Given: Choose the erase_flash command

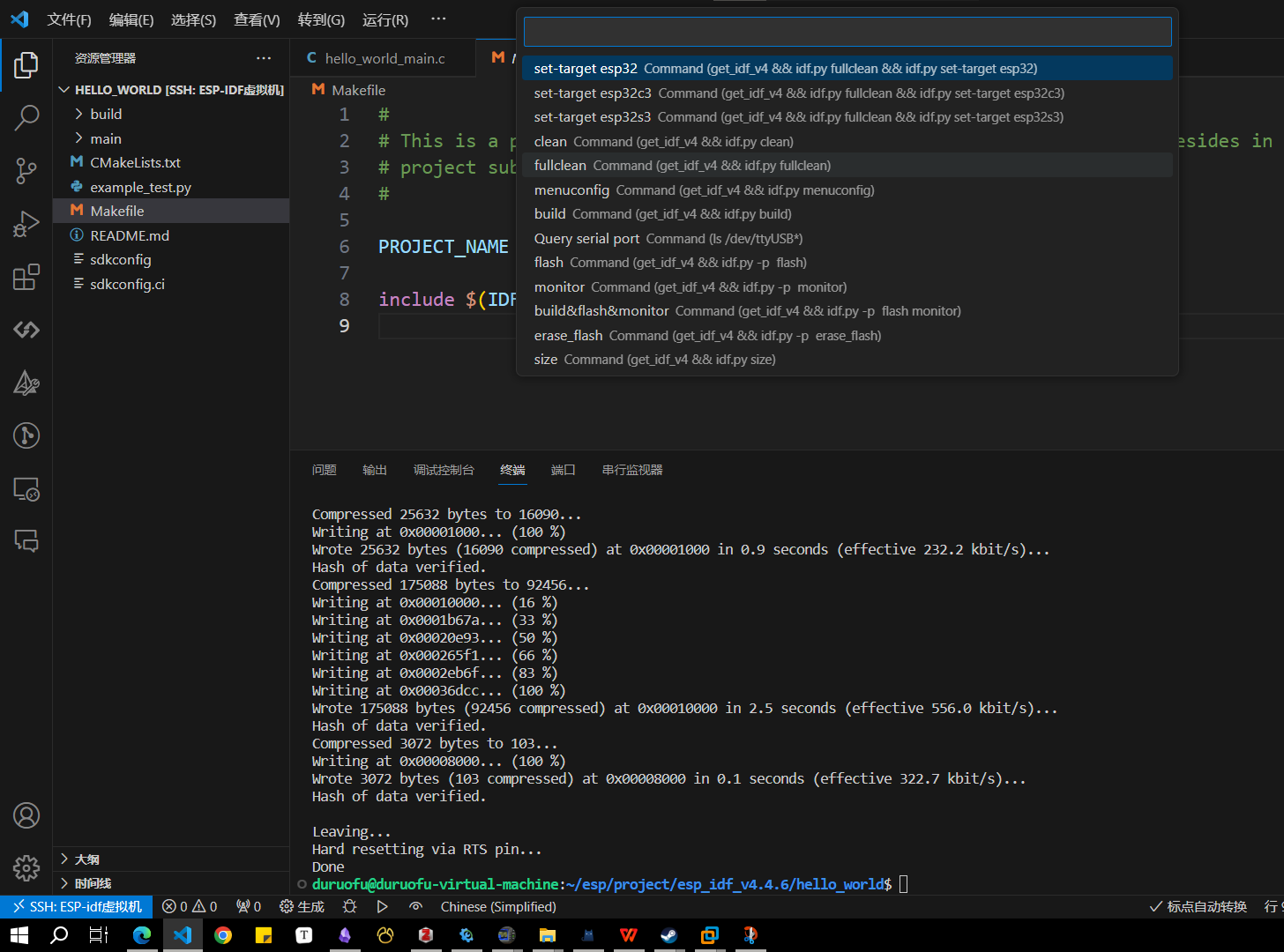Looking at the screenshot, I should tap(847, 335).
